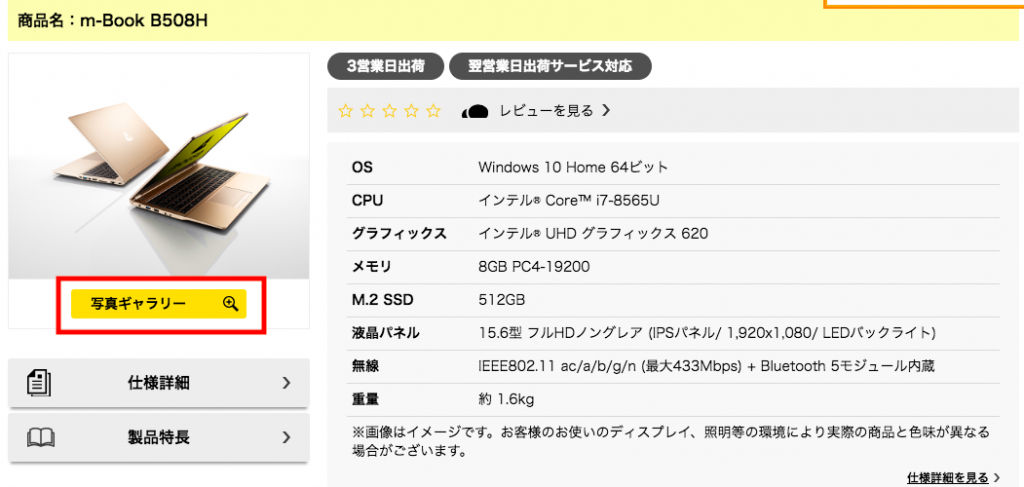Image resolution: width=1024 pixels, height=487 pixels.
Task: Open the 仕様詳細を見る link at bottom
Action: pos(948,478)
